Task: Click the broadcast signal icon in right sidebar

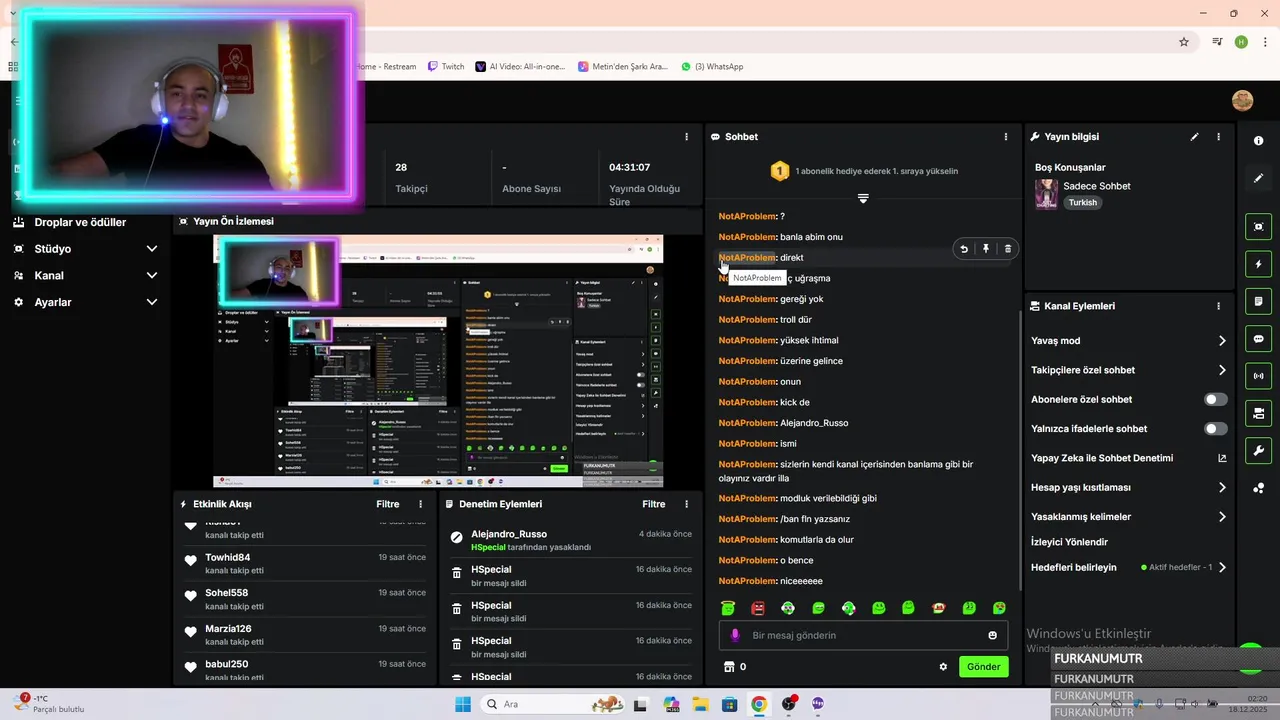Action: [1258, 376]
